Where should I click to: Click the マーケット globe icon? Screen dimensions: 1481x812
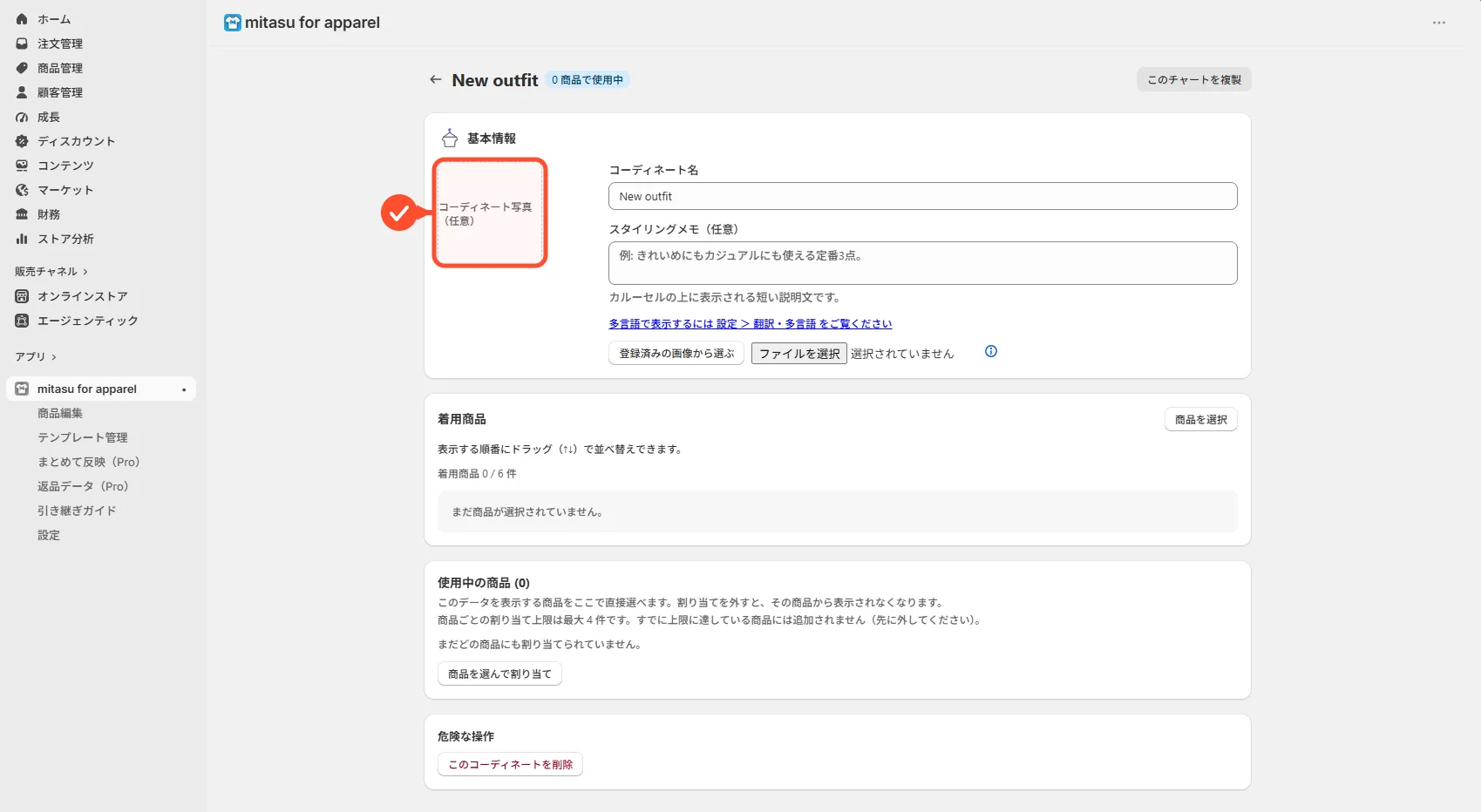tap(22, 190)
